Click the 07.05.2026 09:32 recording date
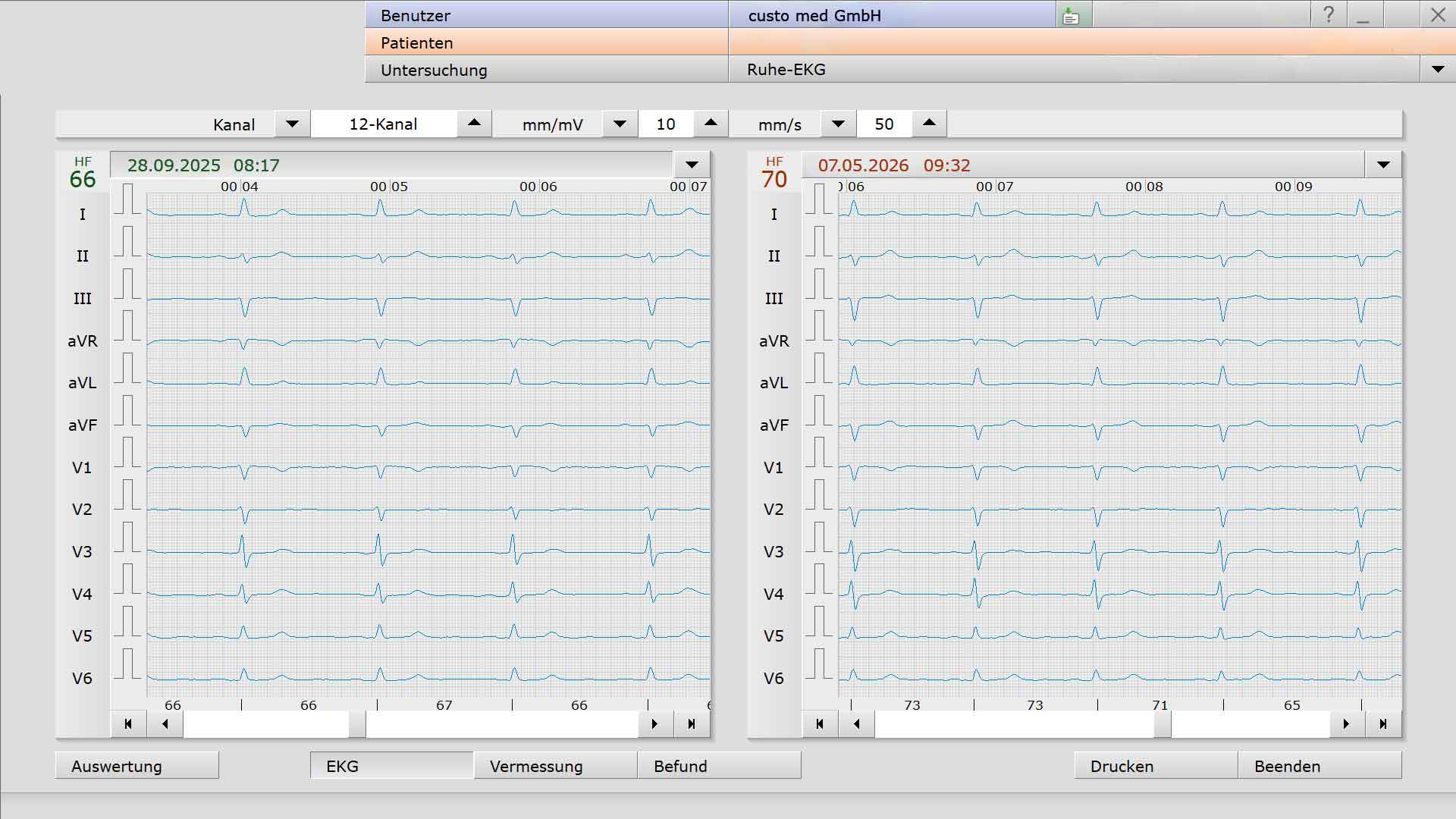This screenshot has height=819, width=1456. (x=894, y=165)
